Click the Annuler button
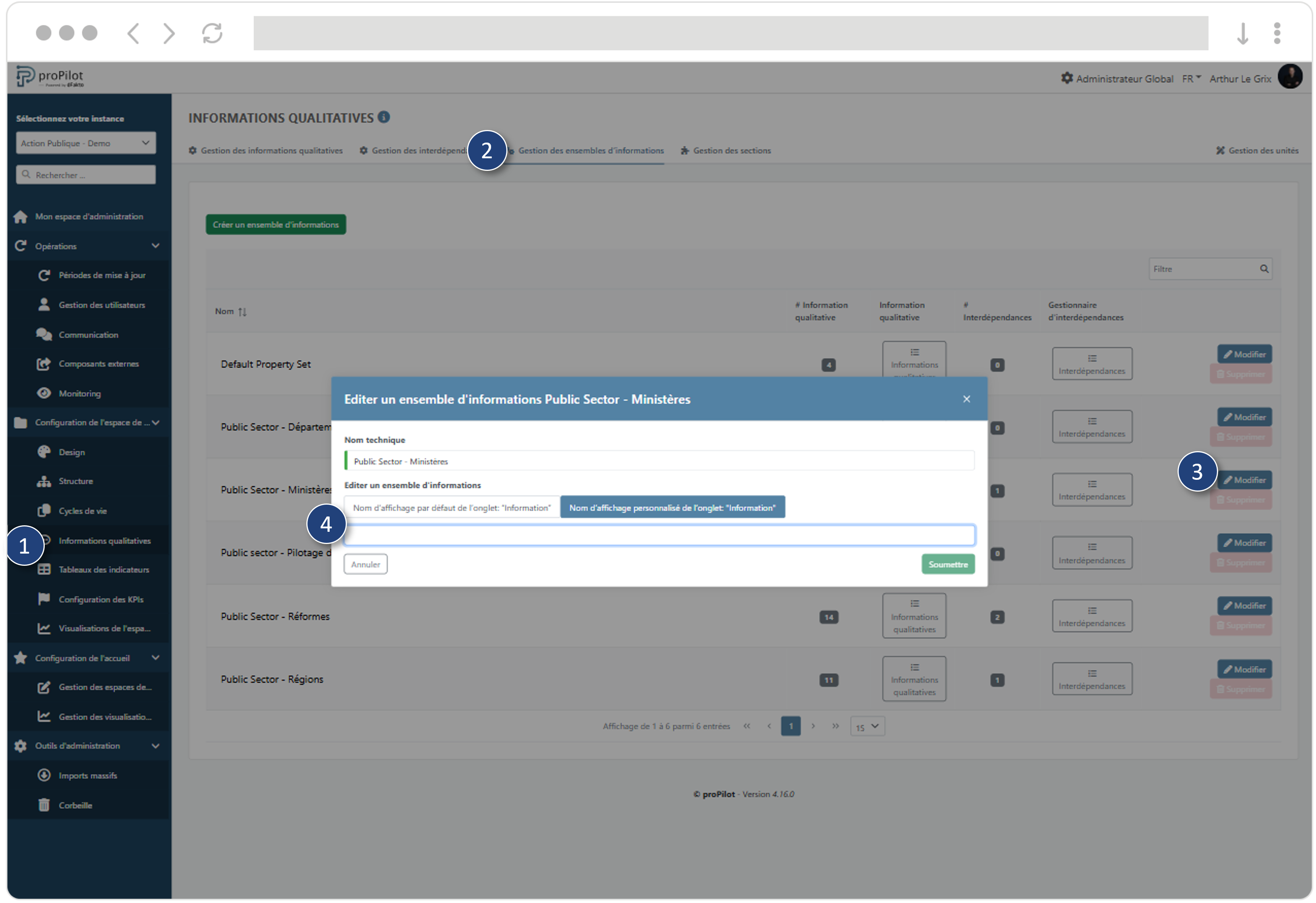1316x903 pixels. coord(365,564)
